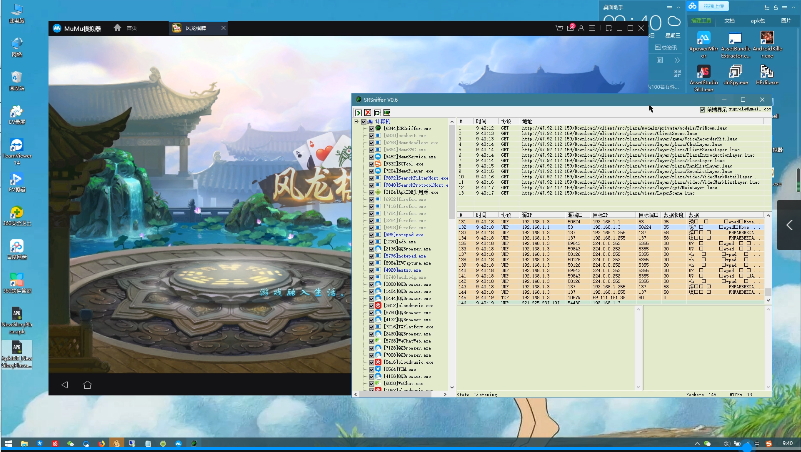This screenshot has height=452, width=801.
Task: Click the light-blue button beside cloud-upload icon
Action: [x=714, y=6]
